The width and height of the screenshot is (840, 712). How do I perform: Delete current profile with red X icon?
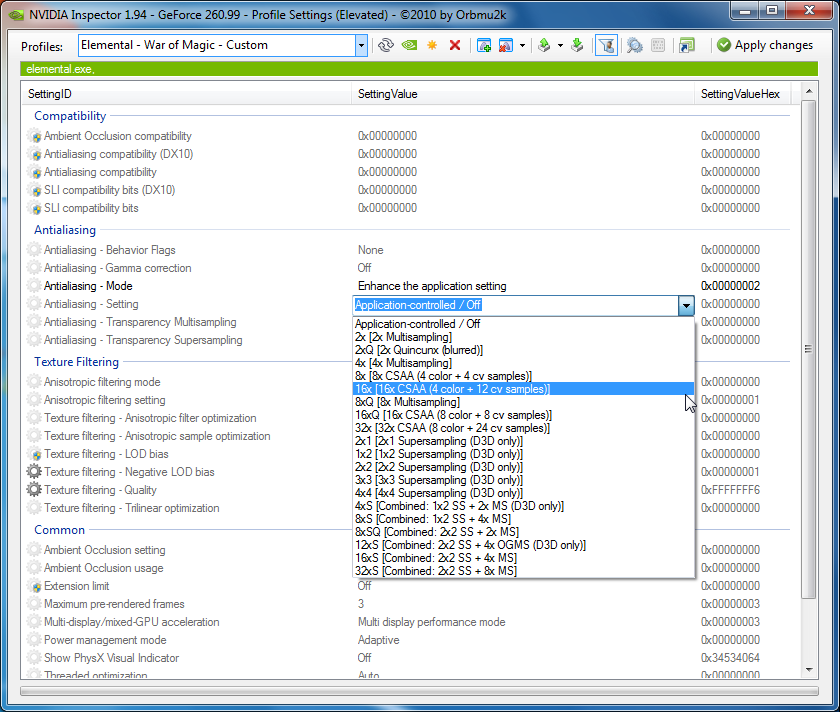coord(455,45)
